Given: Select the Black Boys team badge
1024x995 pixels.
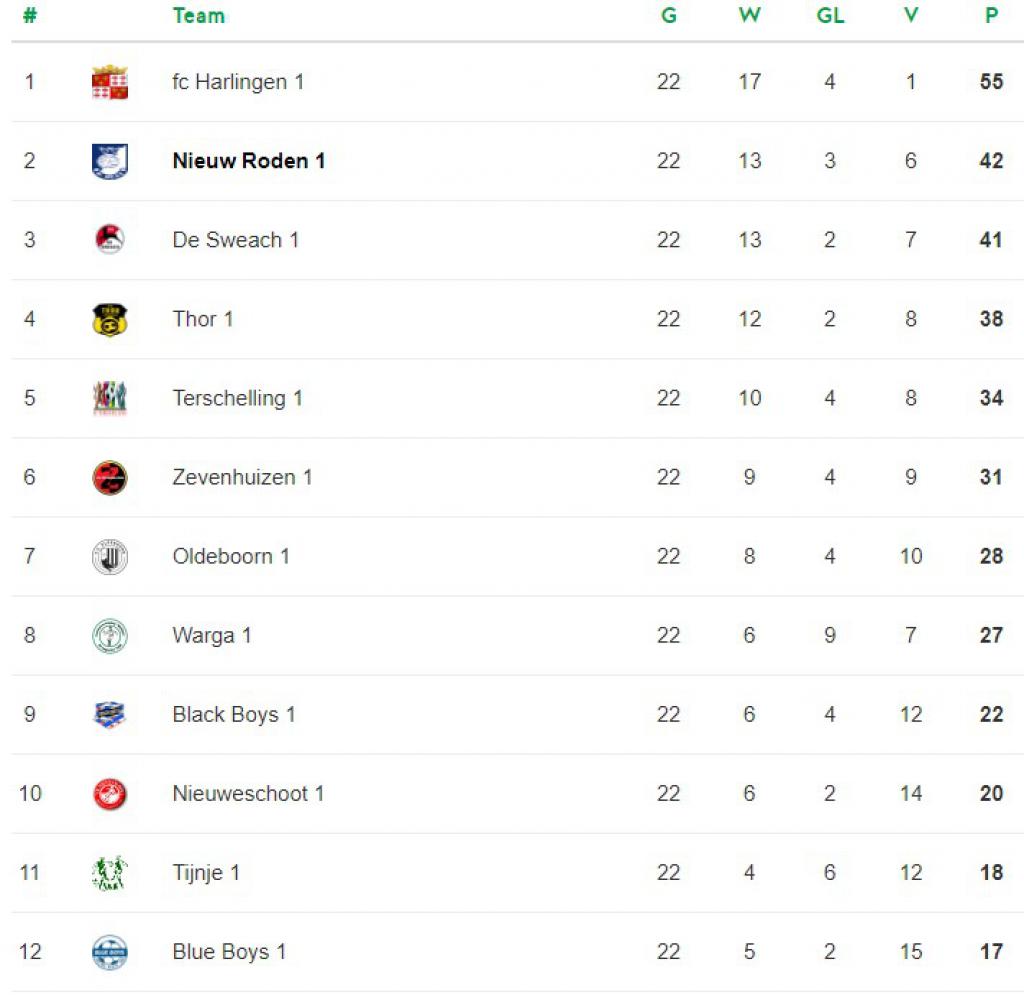Looking at the screenshot, I should pos(110,714).
